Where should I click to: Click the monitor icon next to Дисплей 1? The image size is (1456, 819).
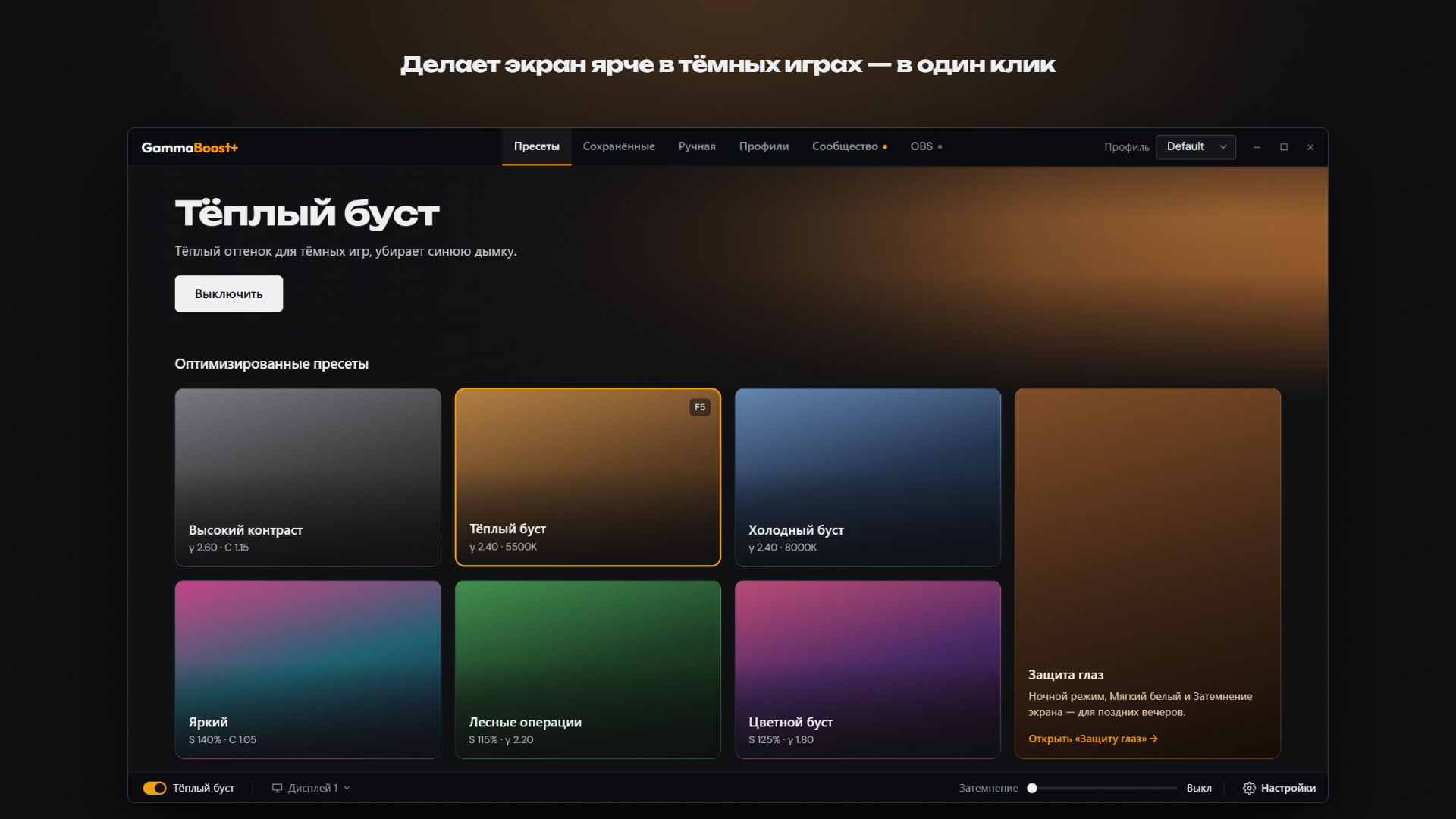[277, 788]
